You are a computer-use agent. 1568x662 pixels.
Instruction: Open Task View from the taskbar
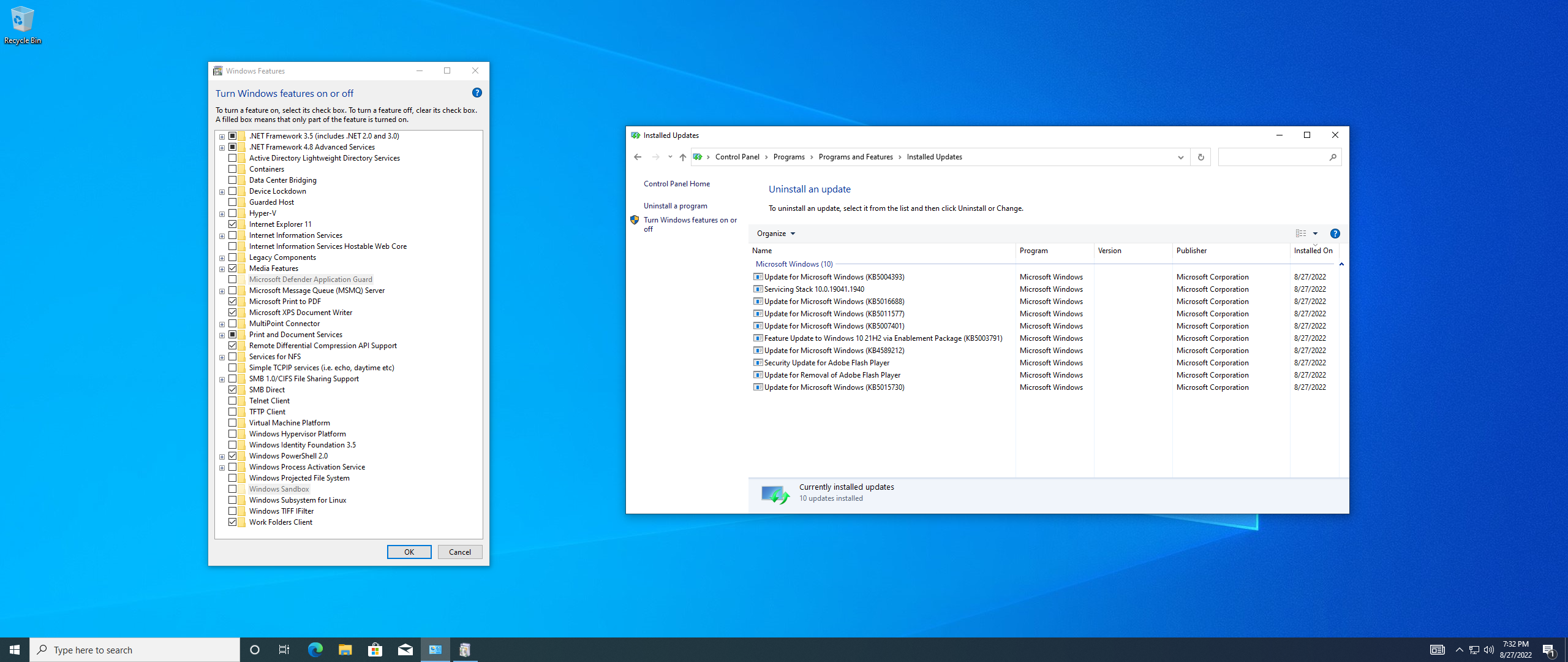284,650
